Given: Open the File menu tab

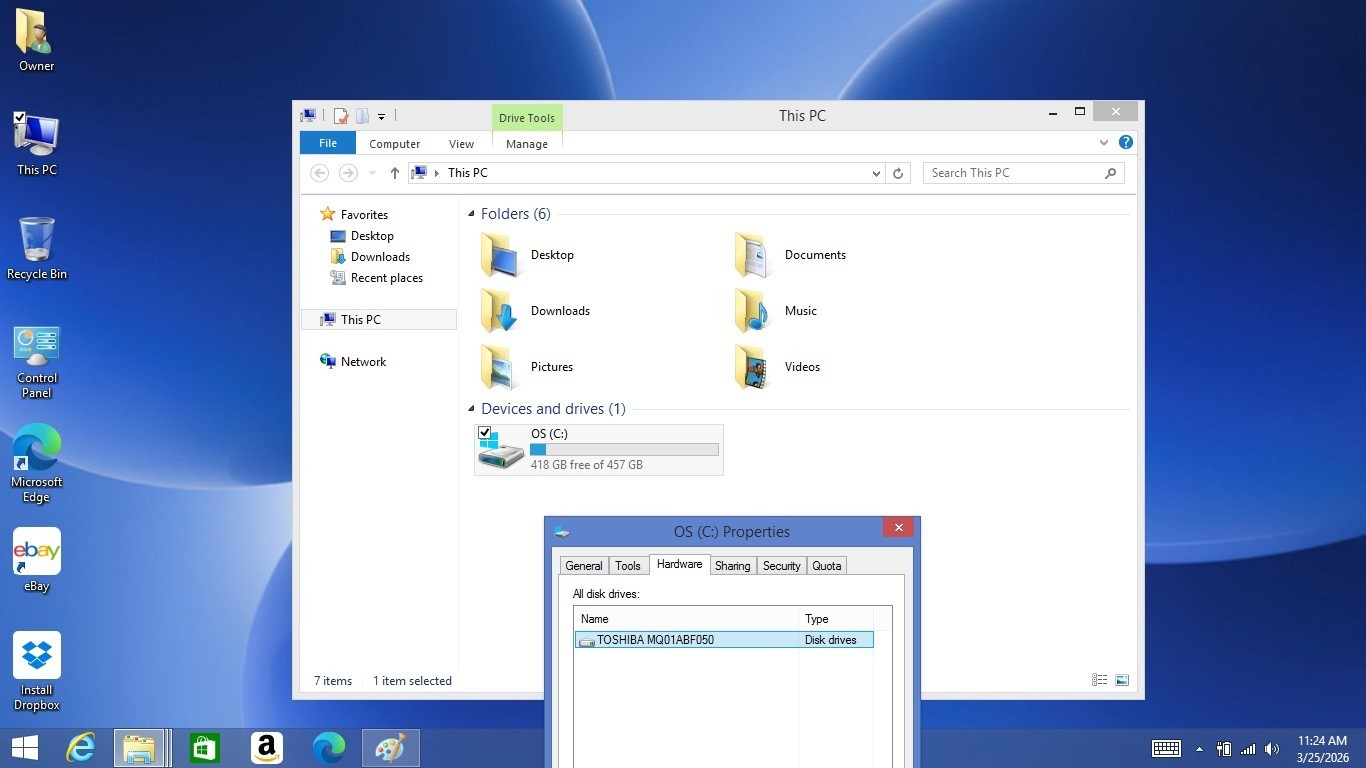Looking at the screenshot, I should pyautogui.click(x=328, y=143).
